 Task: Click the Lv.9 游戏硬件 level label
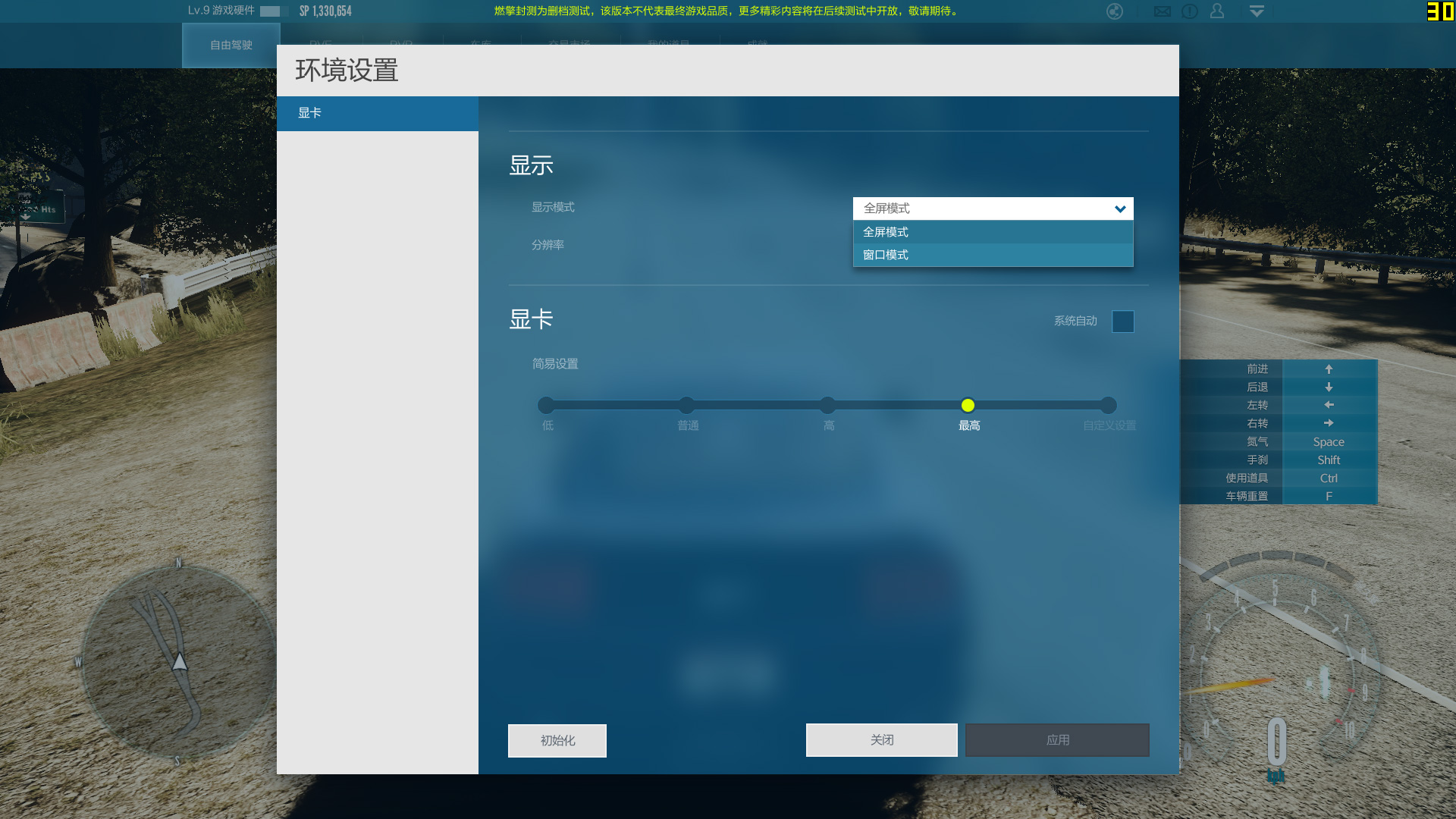221,11
